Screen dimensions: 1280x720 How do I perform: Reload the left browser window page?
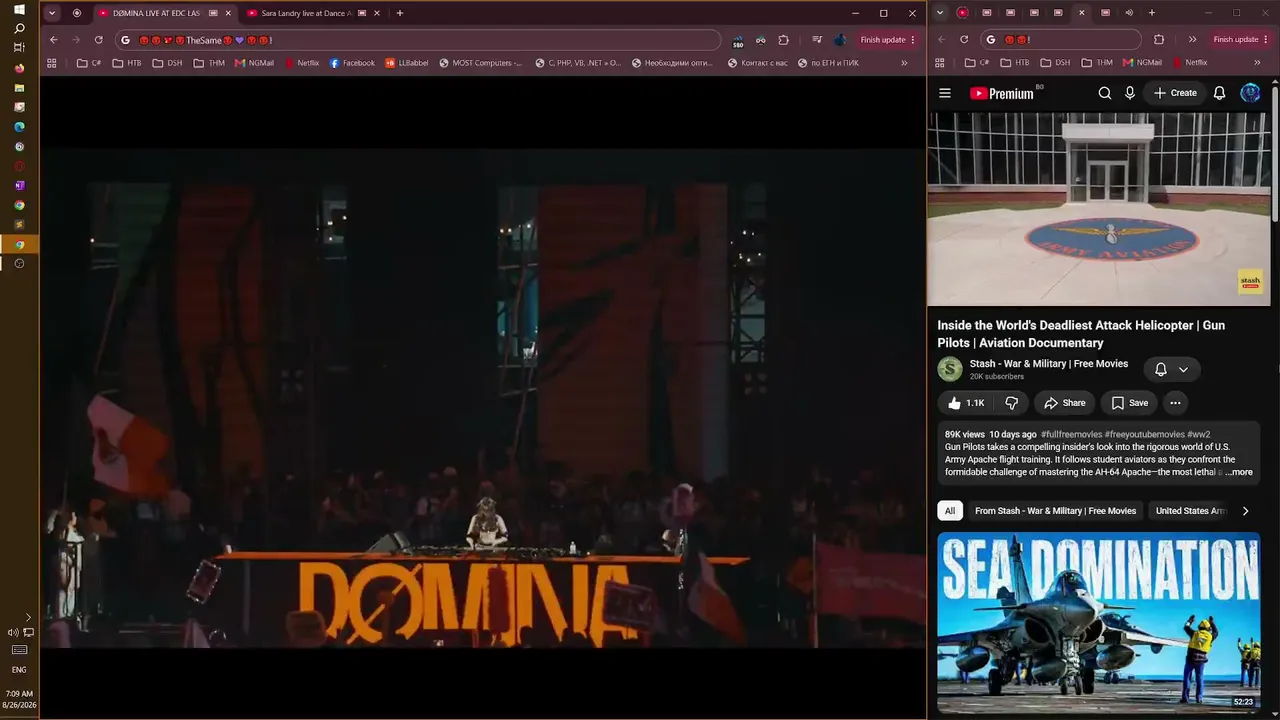[98, 40]
